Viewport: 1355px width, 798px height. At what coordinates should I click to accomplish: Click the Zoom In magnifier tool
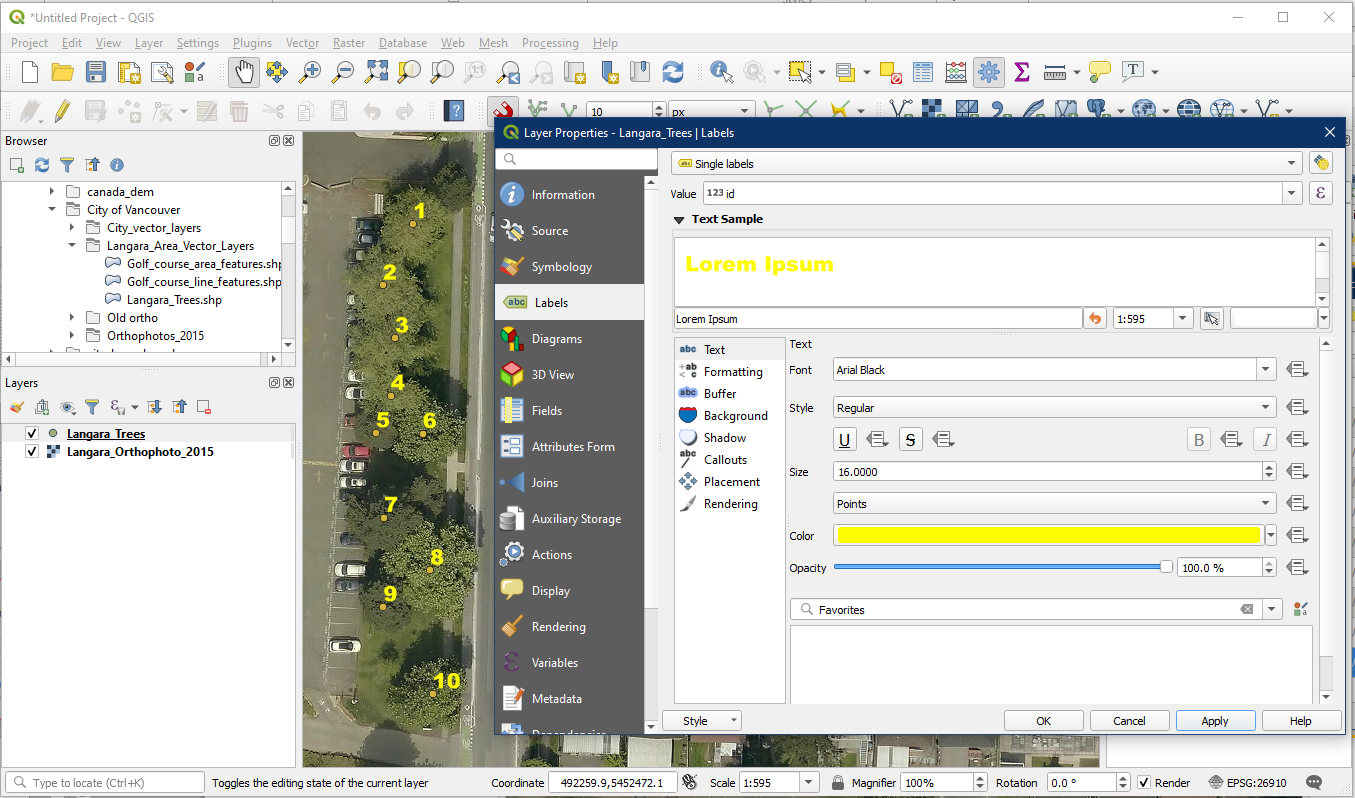(310, 72)
